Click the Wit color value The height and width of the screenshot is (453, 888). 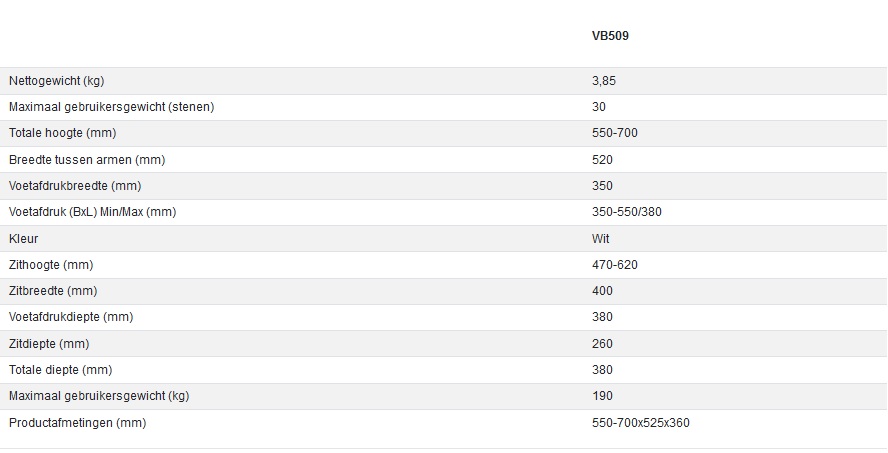pyautogui.click(x=601, y=239)
